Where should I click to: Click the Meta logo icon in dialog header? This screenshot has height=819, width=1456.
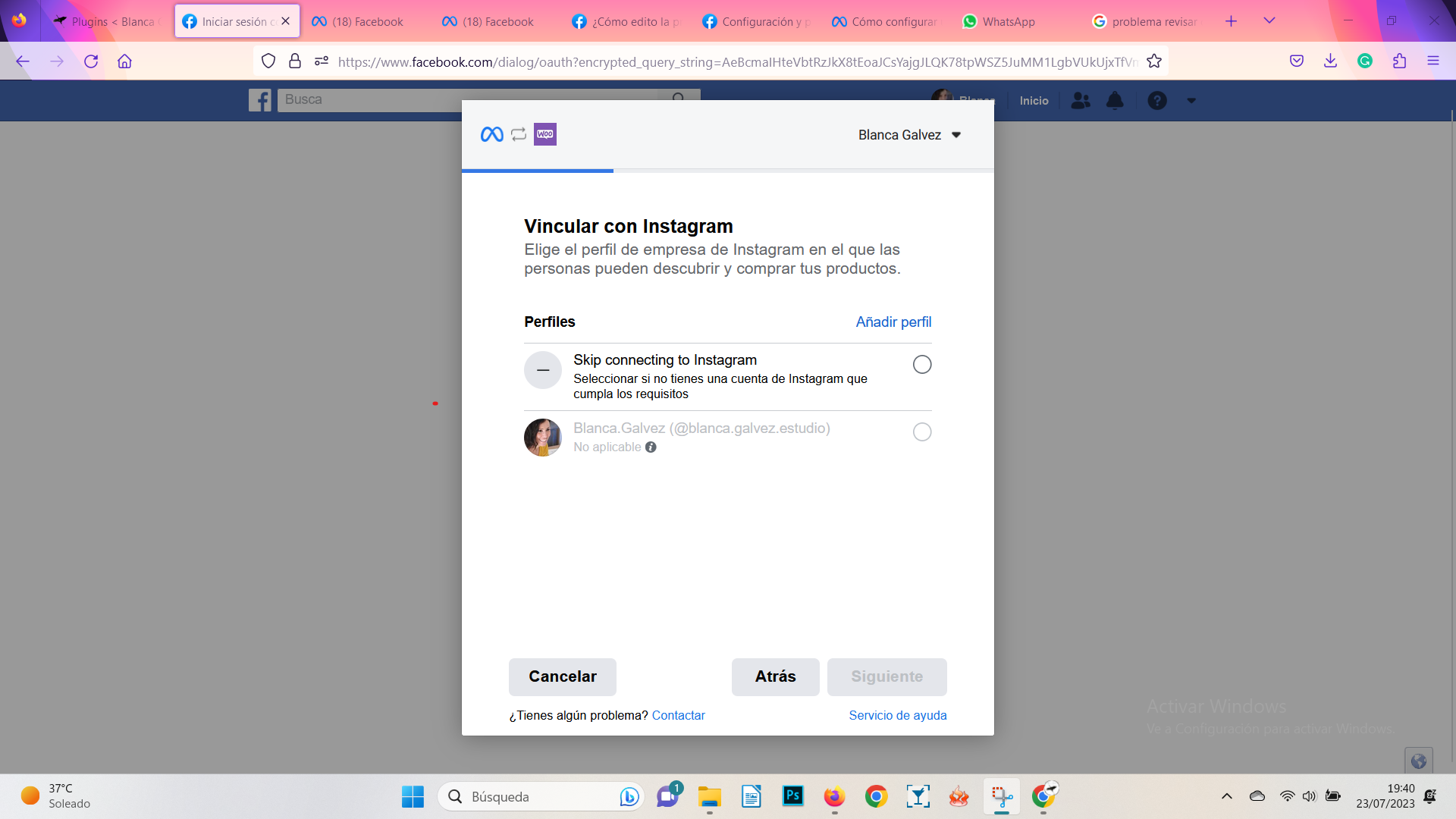492,134
